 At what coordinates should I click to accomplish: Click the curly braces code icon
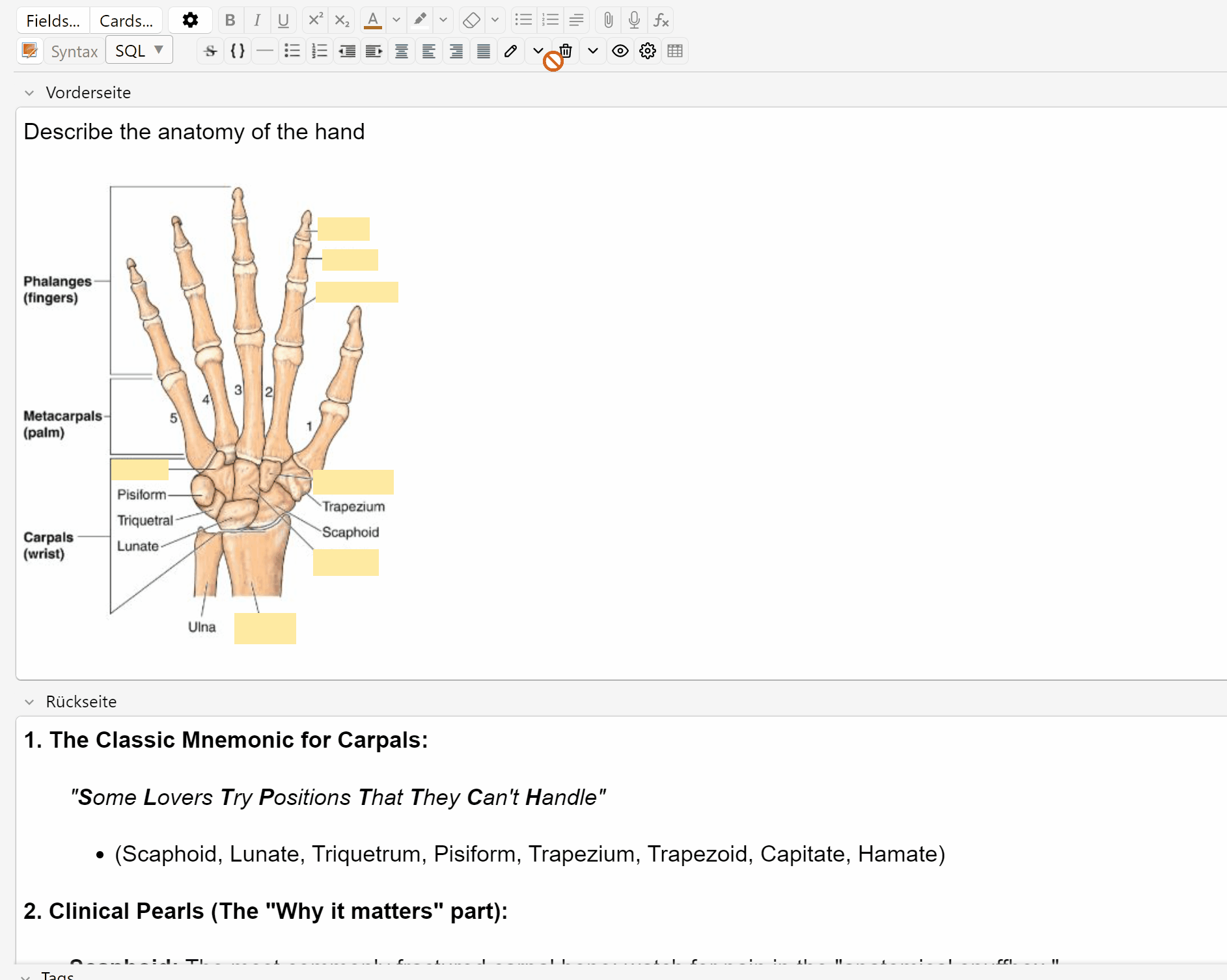238,51
